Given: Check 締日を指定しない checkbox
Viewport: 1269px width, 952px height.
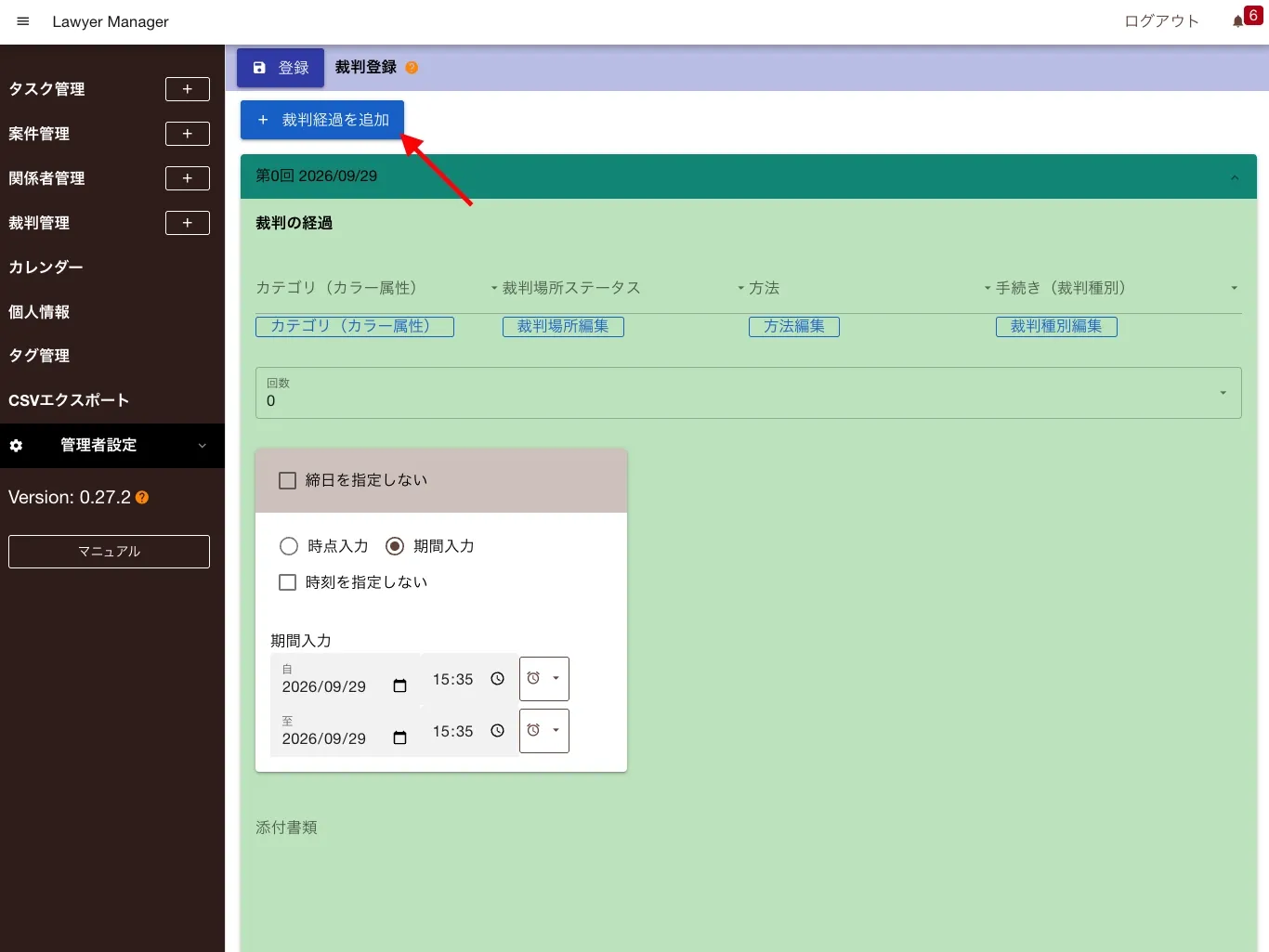Looking at the screenshot, I should [288, 480].
